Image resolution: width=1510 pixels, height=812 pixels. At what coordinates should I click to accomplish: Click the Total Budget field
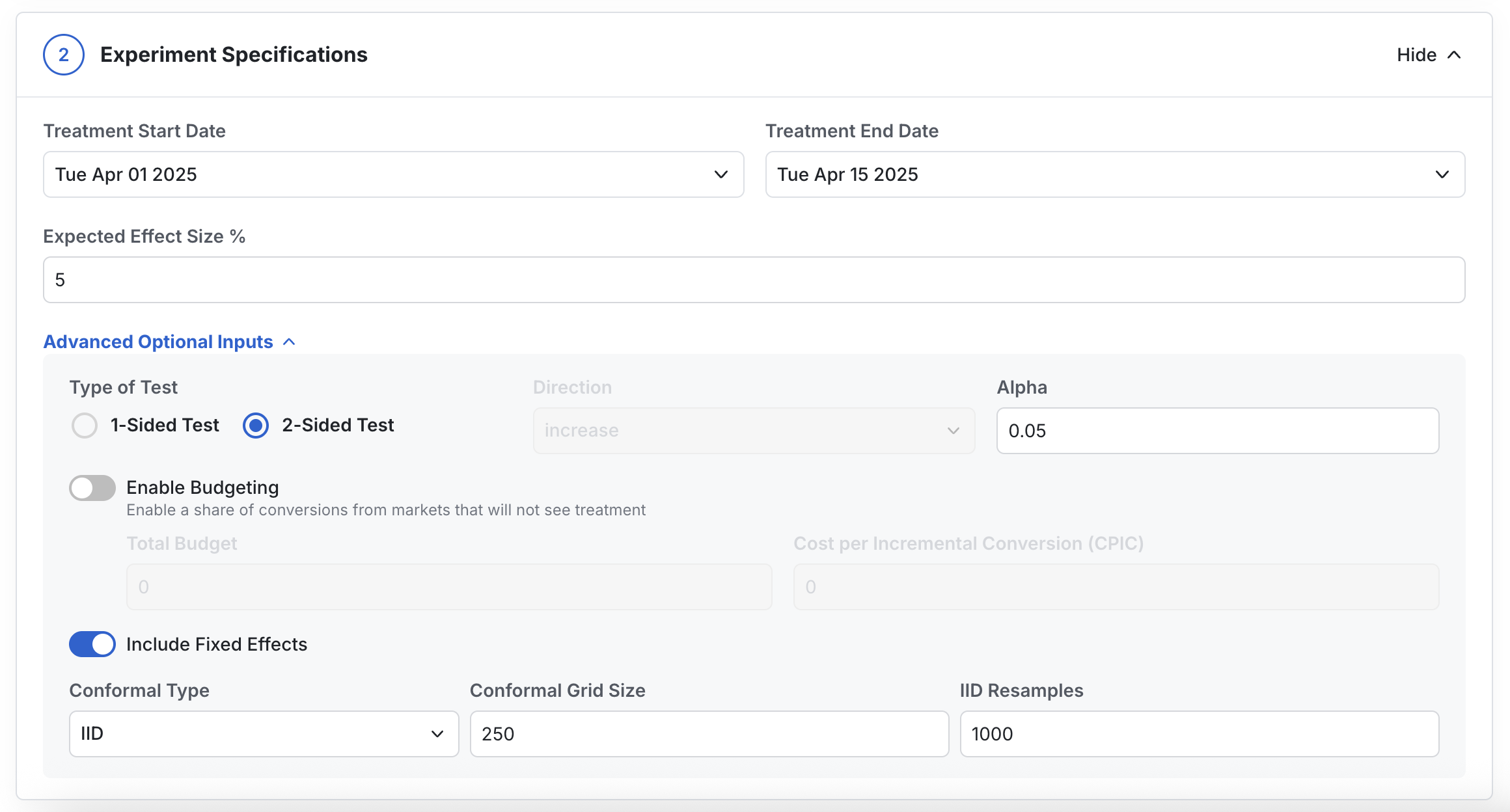(x=448, y=586)
